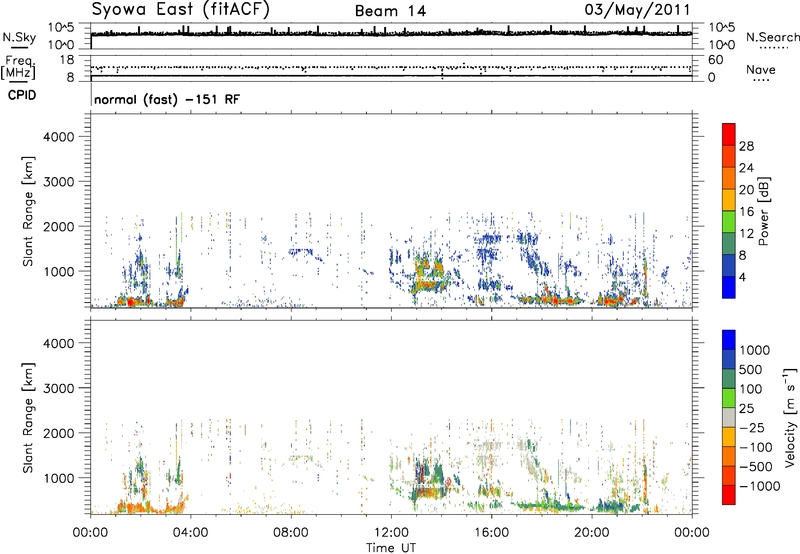Image resolution: width=800 pixels, height=554 pixels.
Task: Pick the grey -25 to 25 velocity segment
Action: 729,417
